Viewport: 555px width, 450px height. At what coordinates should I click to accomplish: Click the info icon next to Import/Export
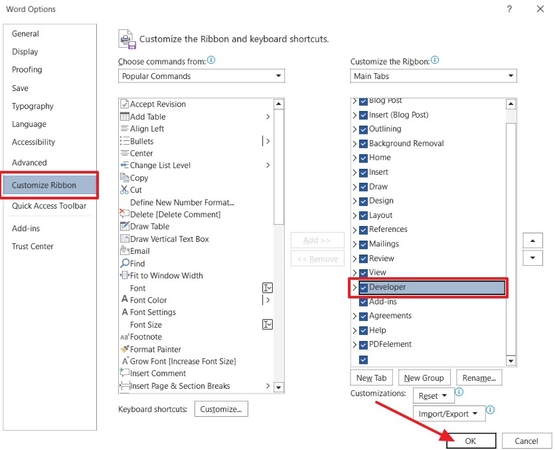point(490,410)
